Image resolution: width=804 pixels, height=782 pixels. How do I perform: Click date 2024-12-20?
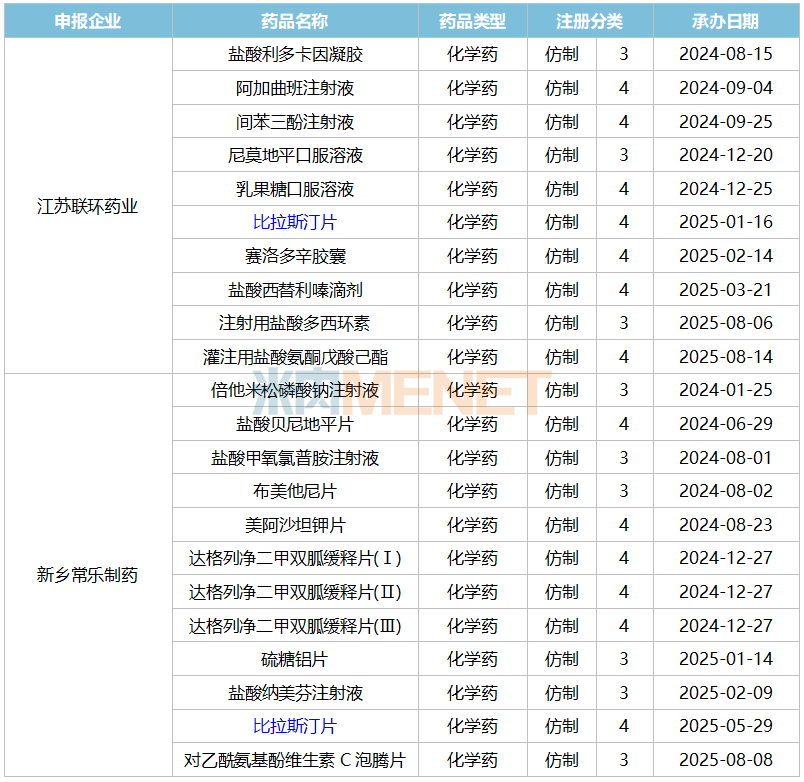pyautogui.click(x=726, y=155)
